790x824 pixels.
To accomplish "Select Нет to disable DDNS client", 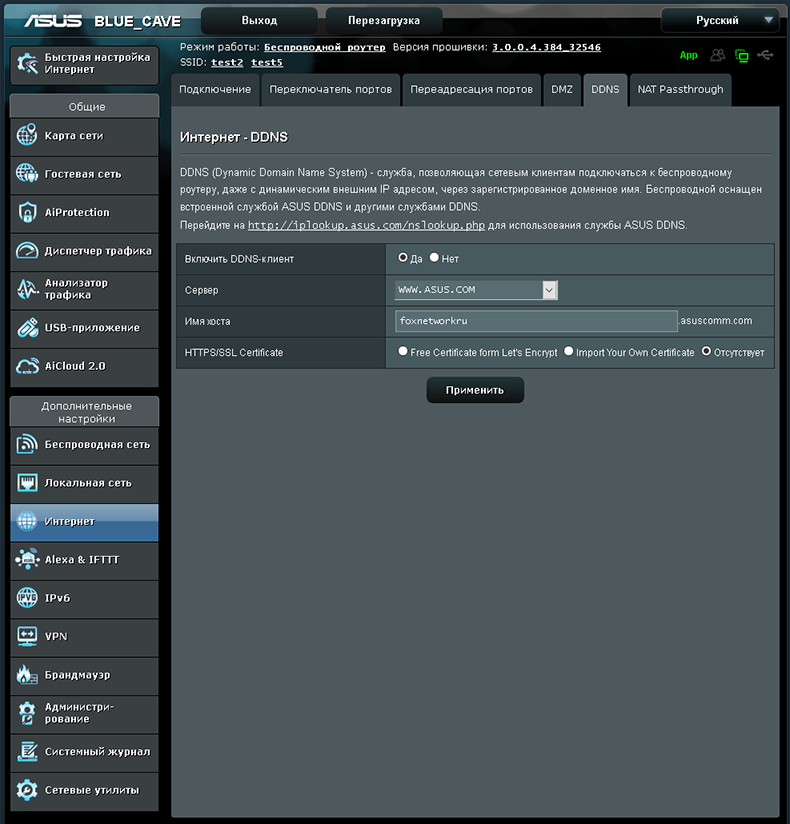I will (434, 258).
